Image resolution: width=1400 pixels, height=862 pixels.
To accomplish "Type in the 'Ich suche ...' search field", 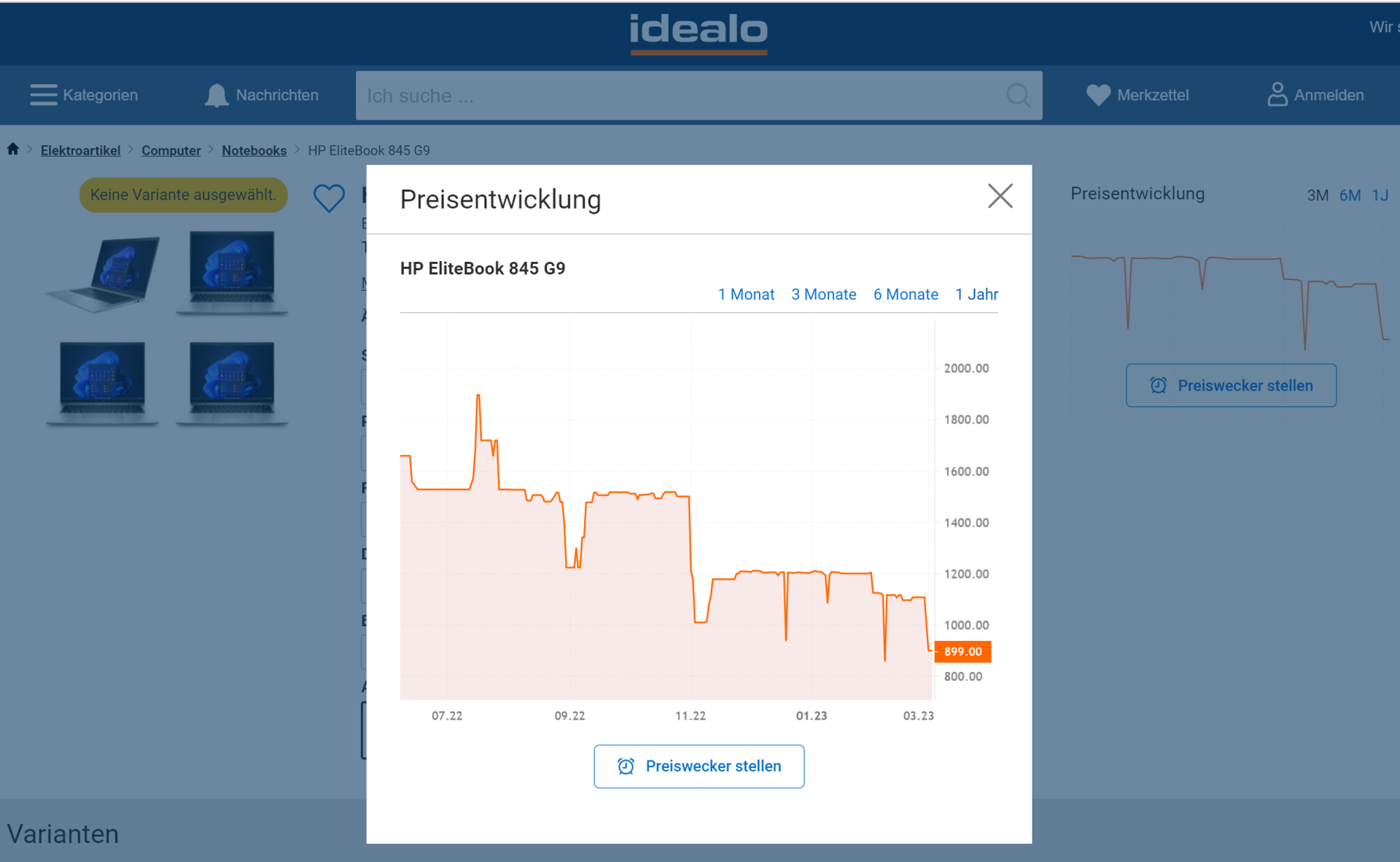I will (678, 96).
